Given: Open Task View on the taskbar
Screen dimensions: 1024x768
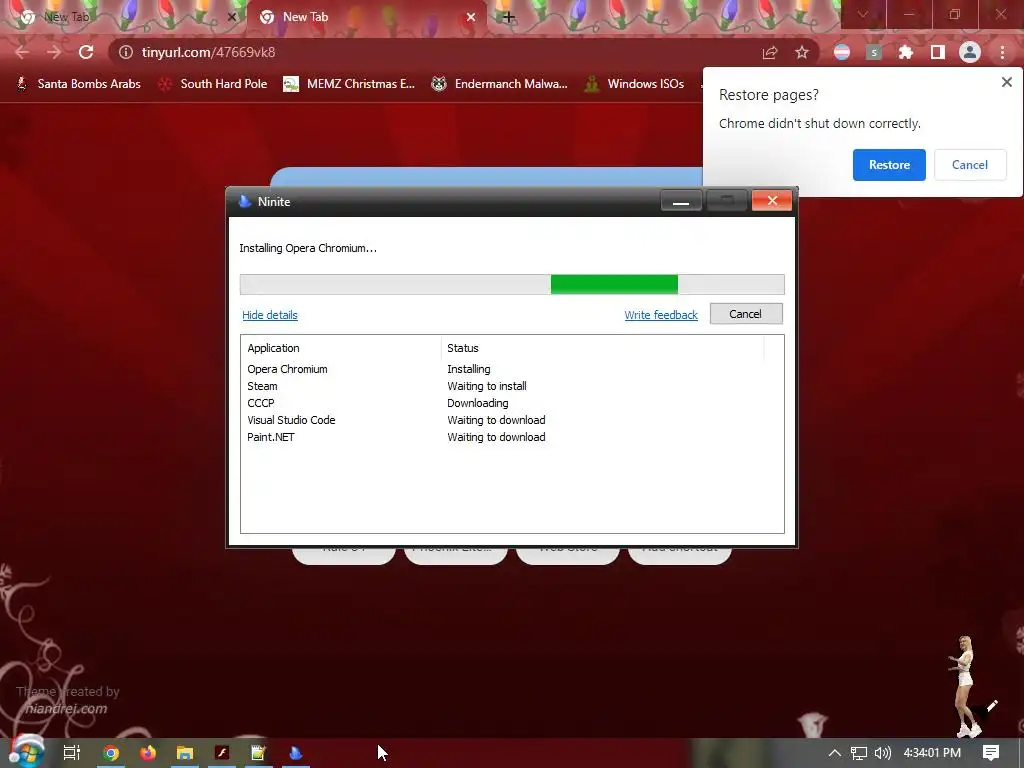Looking at the screenshot, I should pyautogui.click(x=72, y=753).
